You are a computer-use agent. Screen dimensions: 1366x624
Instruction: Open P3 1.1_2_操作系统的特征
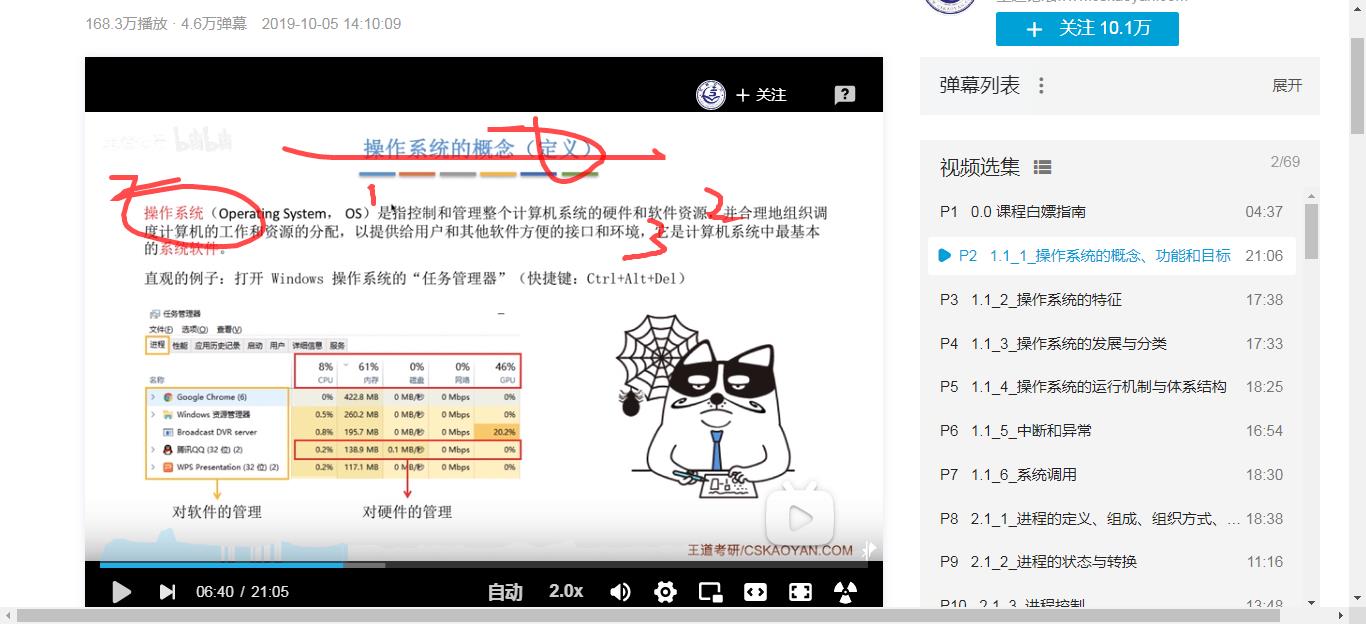(1112, 300)
